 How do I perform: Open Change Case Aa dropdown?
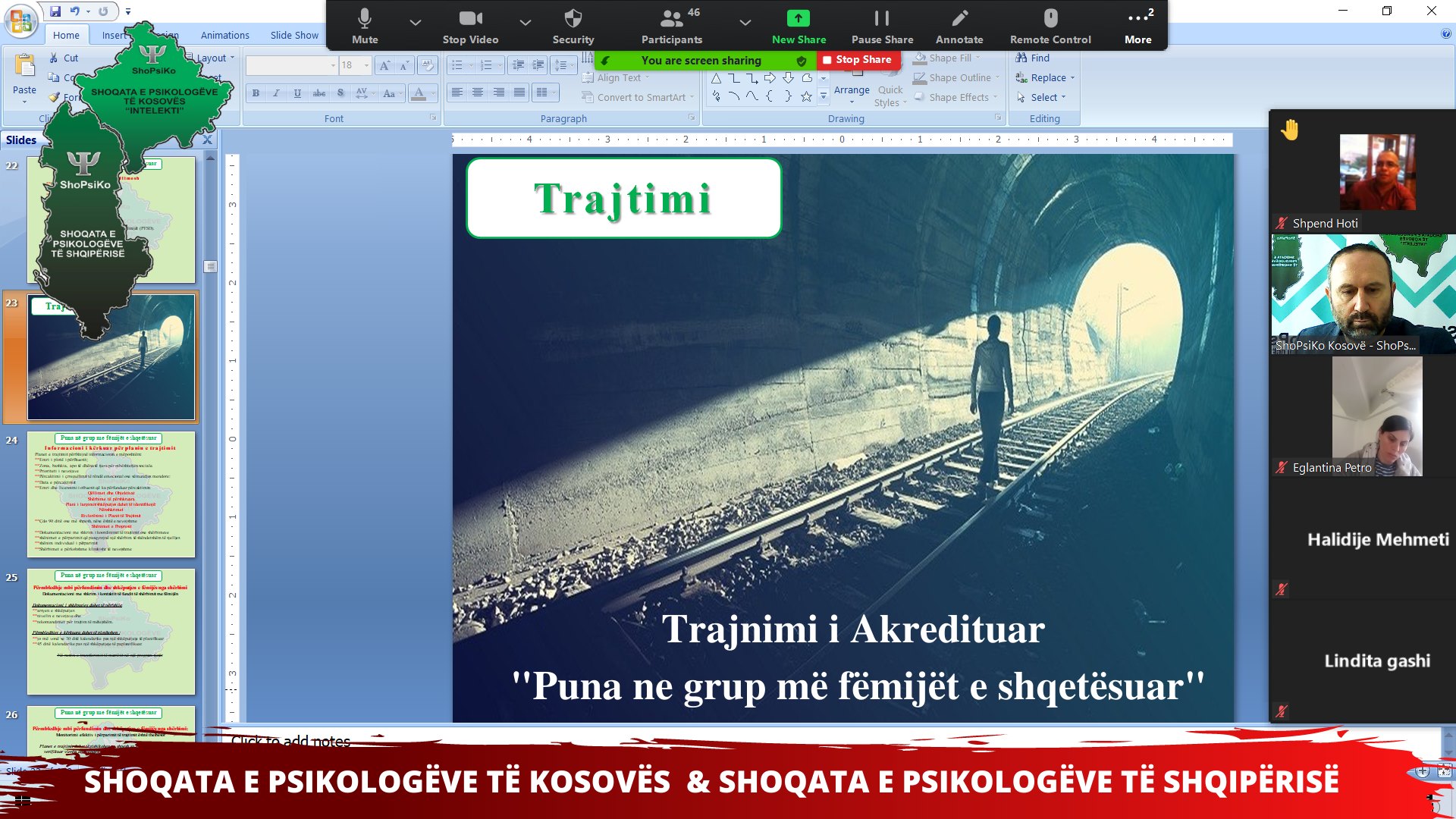click(x=391, y=93)
